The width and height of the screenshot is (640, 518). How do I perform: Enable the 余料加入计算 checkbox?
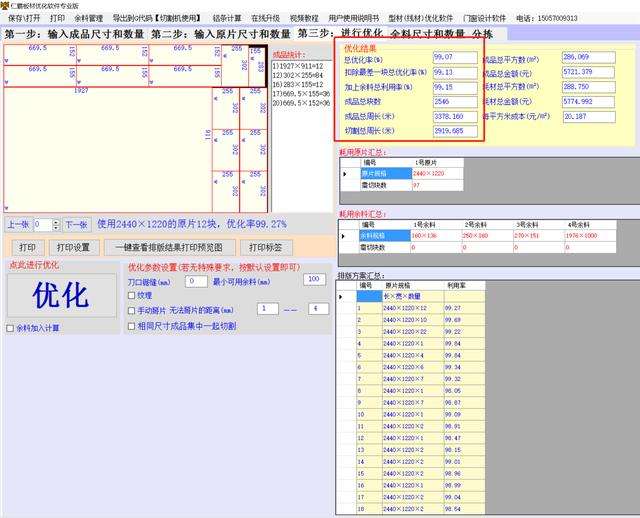[x=10, y=328]
